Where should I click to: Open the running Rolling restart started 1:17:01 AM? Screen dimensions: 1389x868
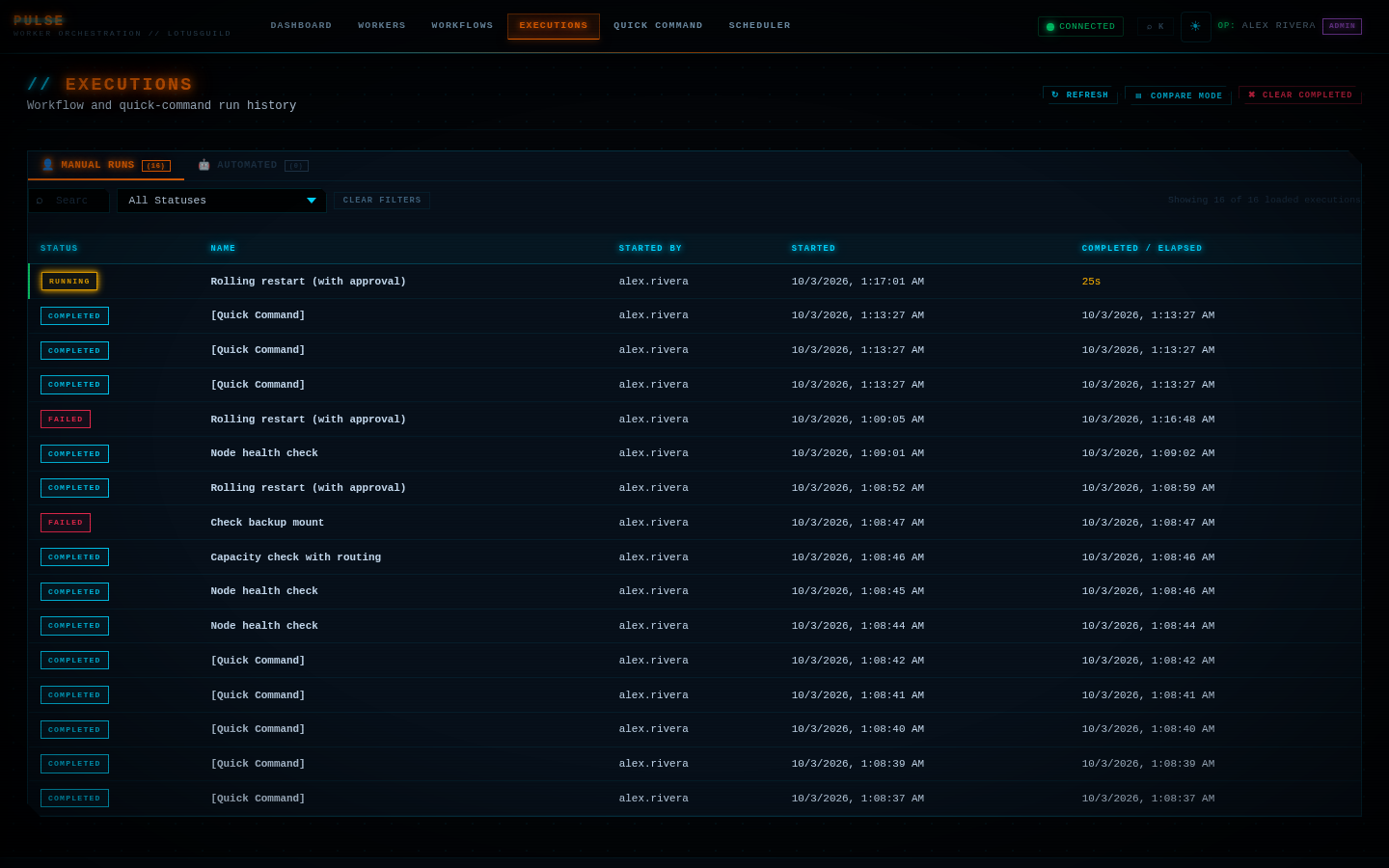694,282
